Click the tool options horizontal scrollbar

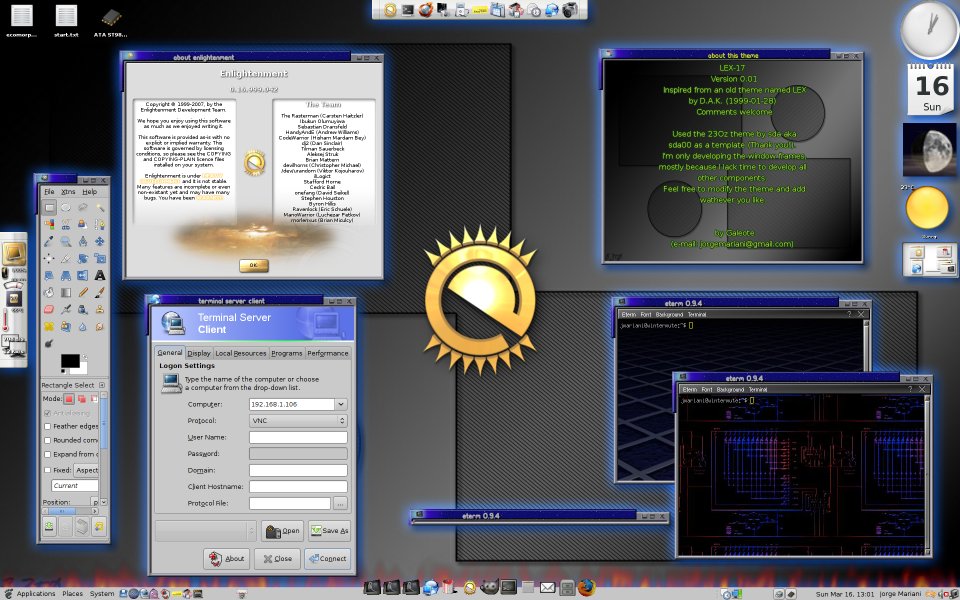pos(70,510)
